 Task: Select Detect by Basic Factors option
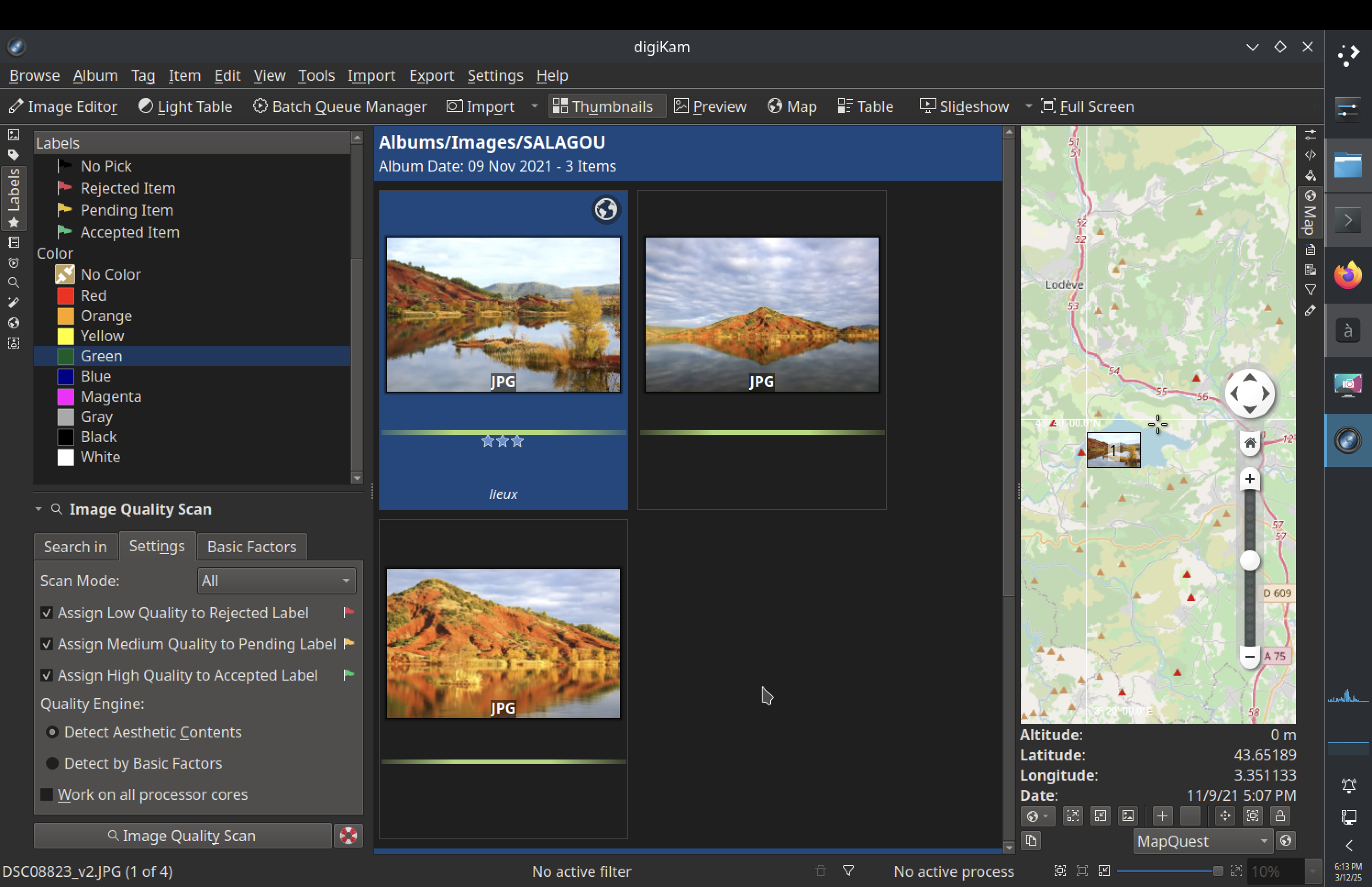point(52,763)
